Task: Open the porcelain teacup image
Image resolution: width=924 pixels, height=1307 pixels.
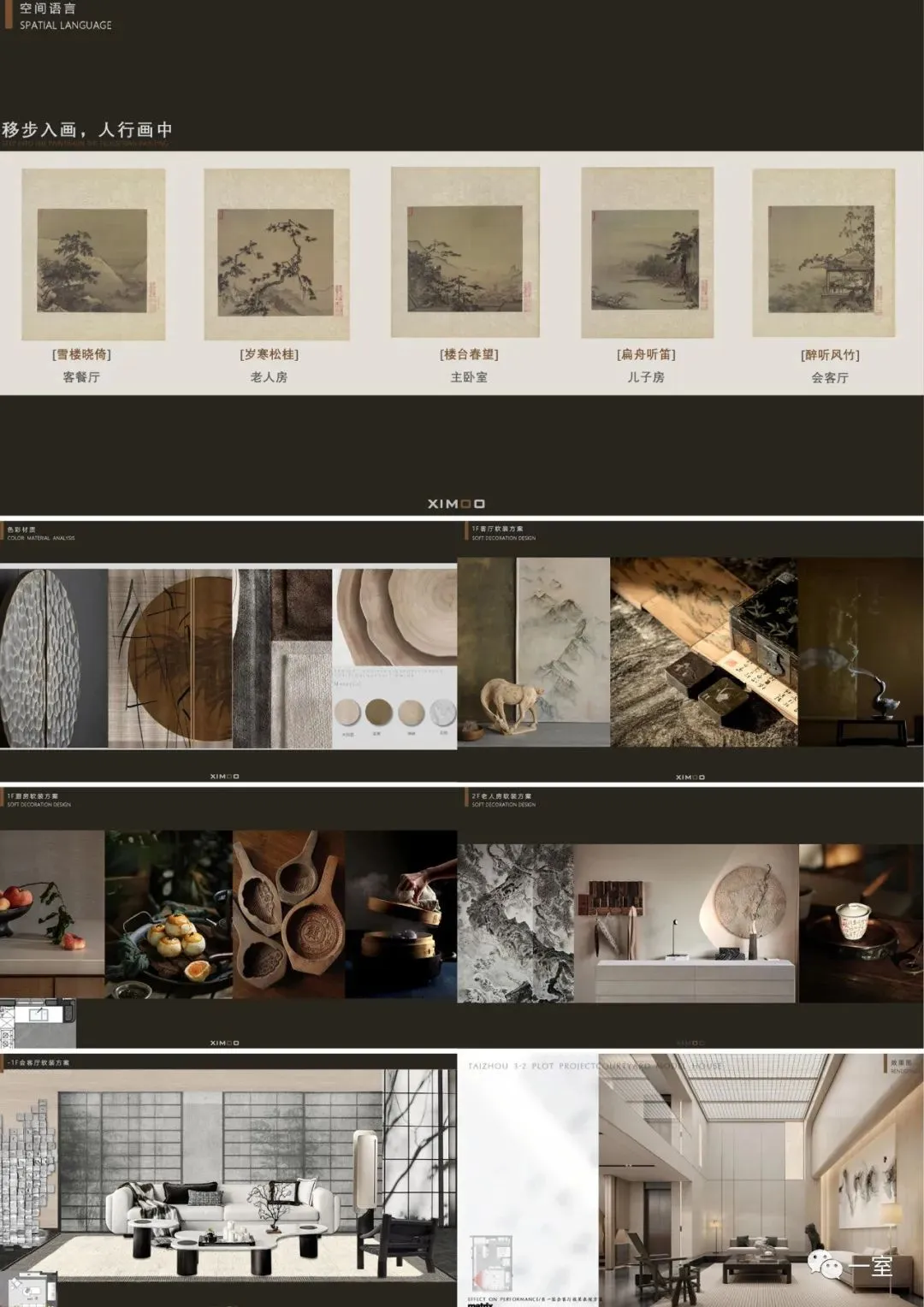Action: [x=862, y=923]
